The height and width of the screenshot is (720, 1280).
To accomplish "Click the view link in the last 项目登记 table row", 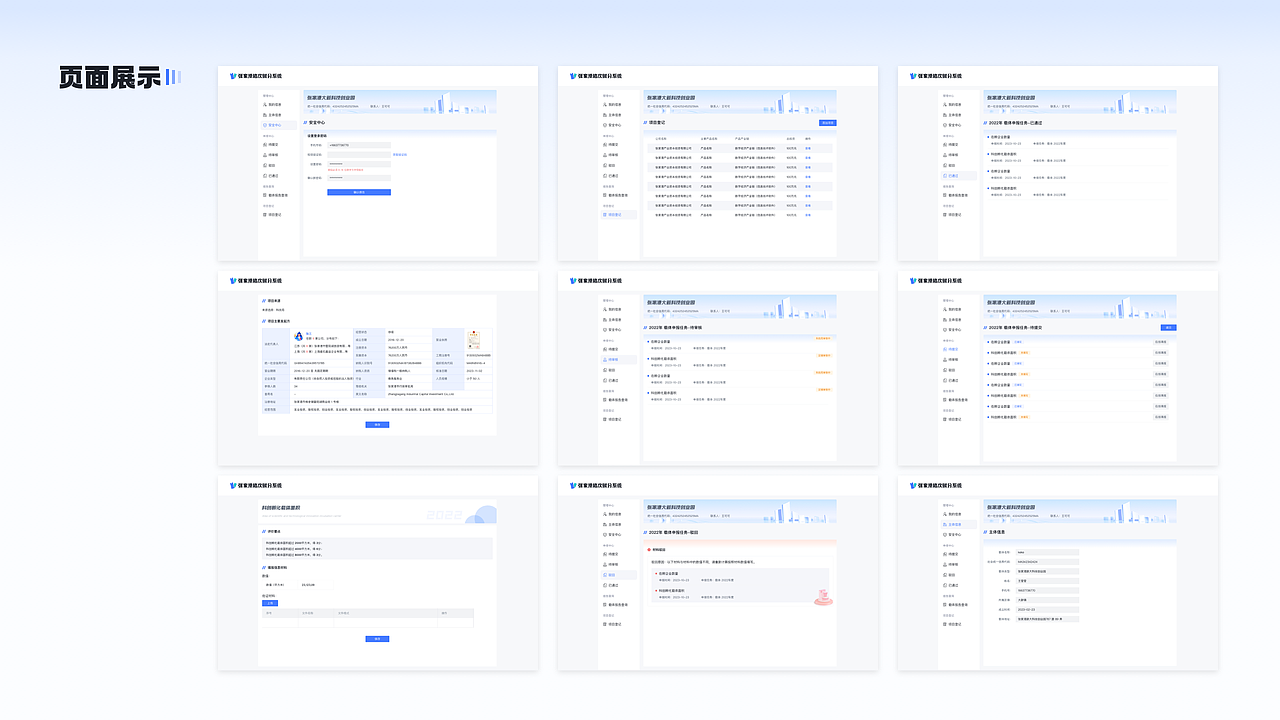I will [808, 215].
